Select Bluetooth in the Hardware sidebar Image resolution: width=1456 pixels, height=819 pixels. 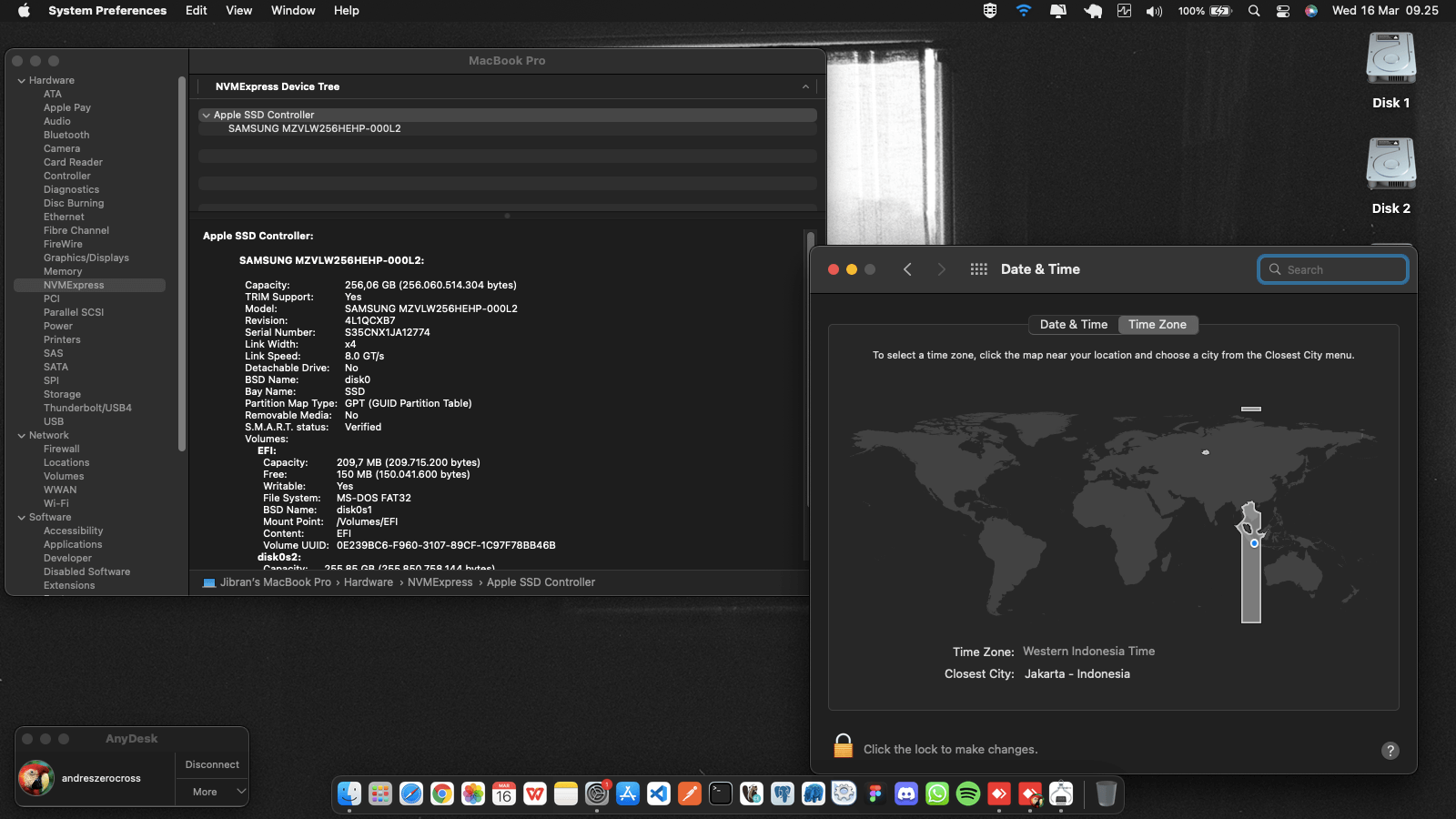pyautogui.click(x=66, y=135)
